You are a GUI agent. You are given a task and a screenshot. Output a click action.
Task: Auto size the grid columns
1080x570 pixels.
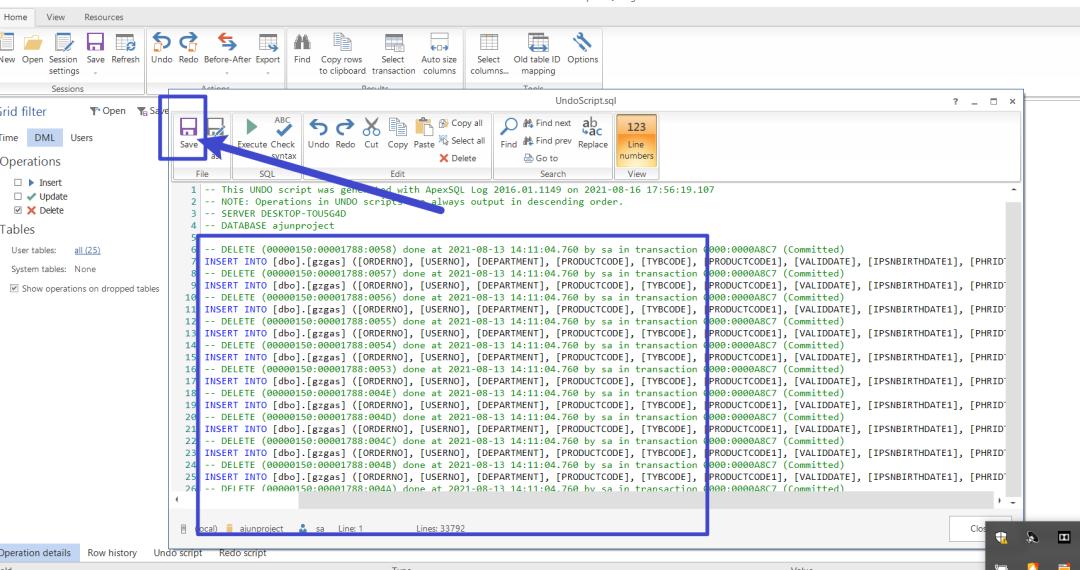pyautogui.click(x=439, y=54)
